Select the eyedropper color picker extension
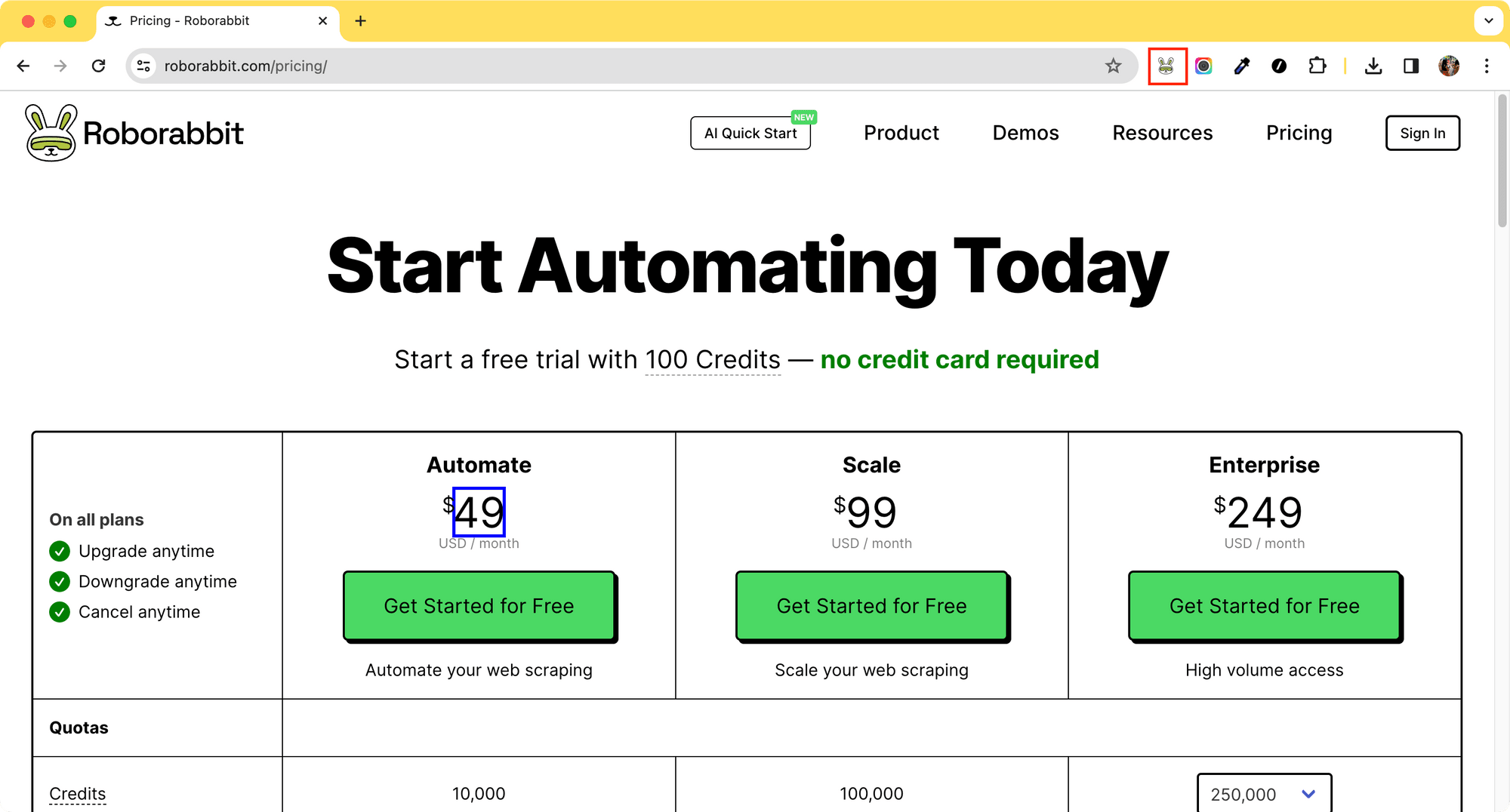 point(1241,66)
